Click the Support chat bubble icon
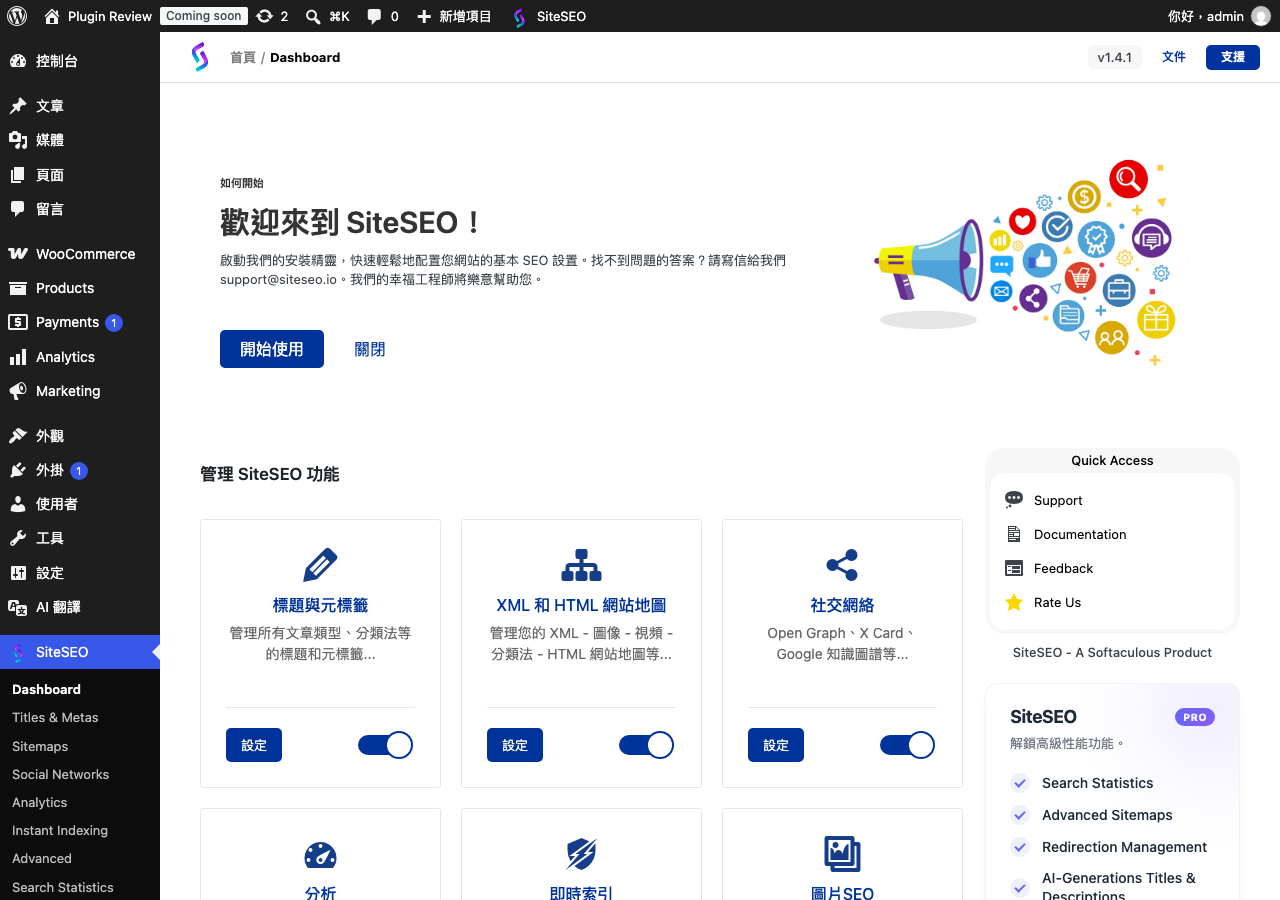 pyautogui.click(x=1014, y=499)
